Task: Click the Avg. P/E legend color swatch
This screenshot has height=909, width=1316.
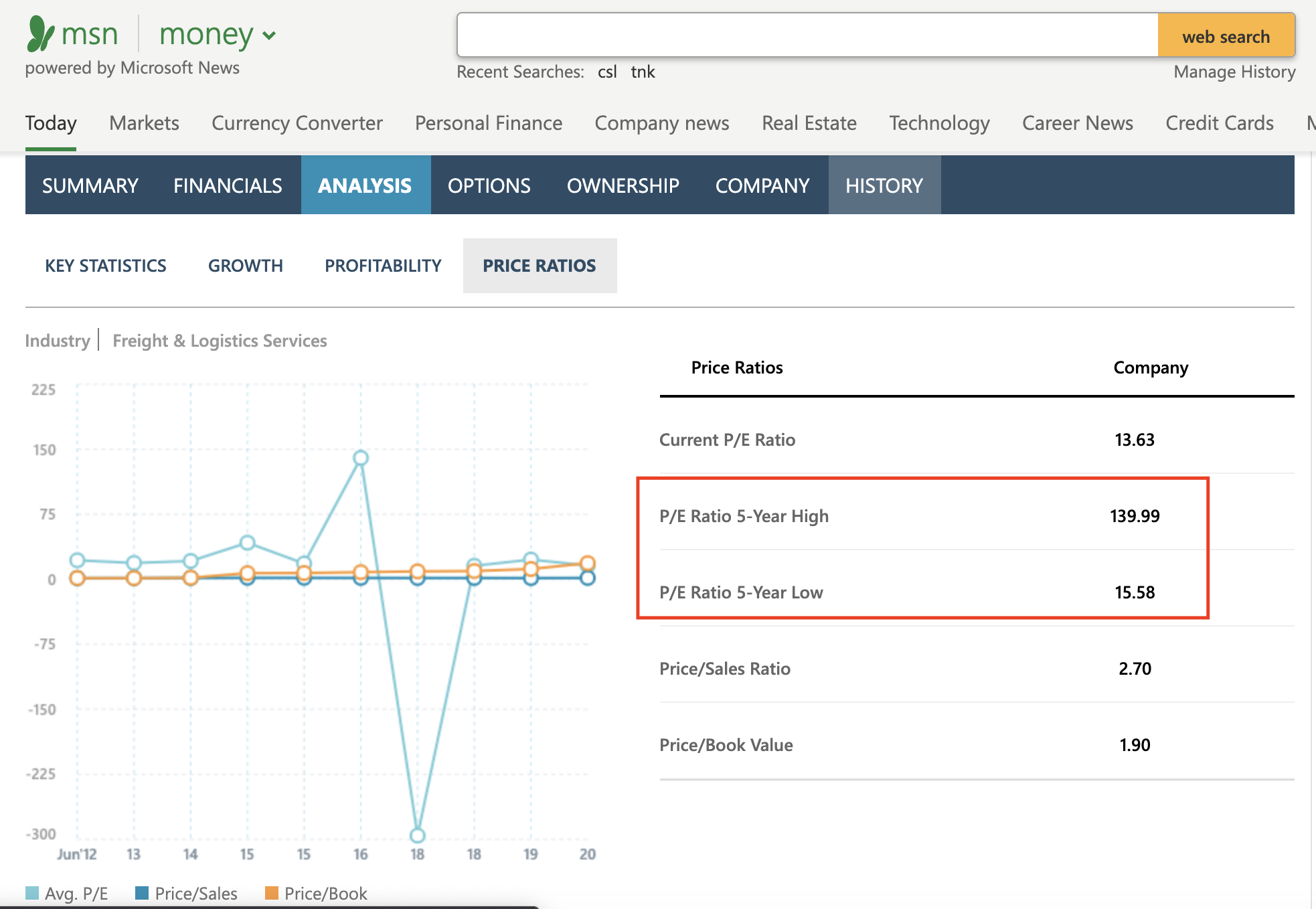Action: [32, 893]
